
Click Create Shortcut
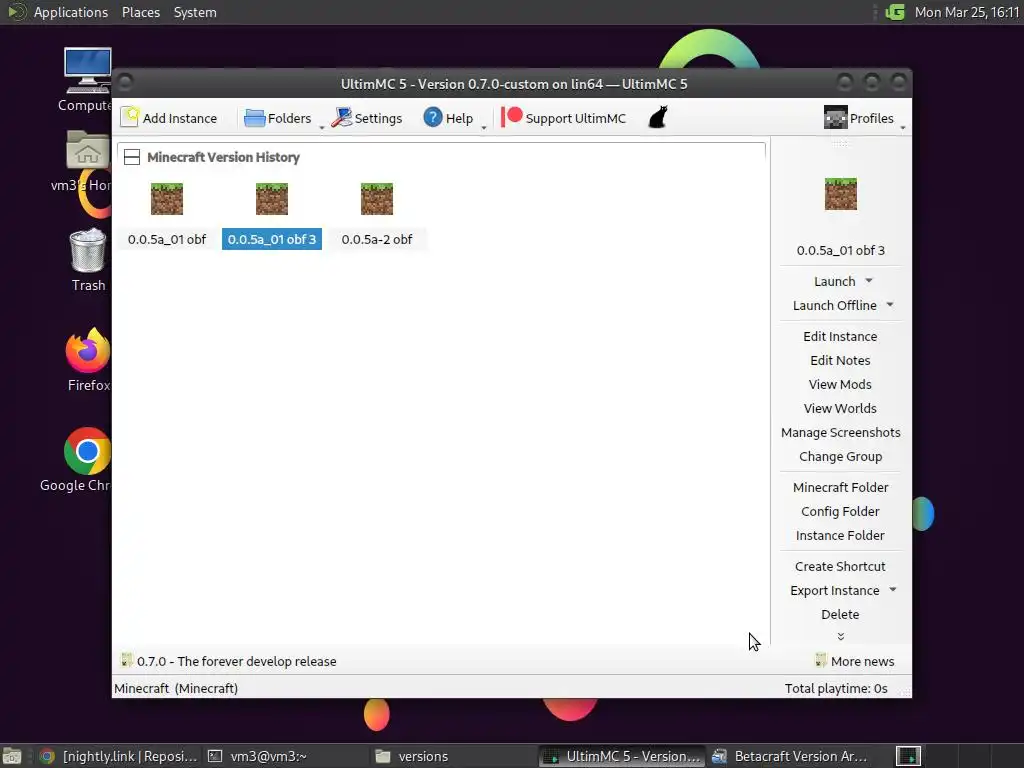(840, 566)
